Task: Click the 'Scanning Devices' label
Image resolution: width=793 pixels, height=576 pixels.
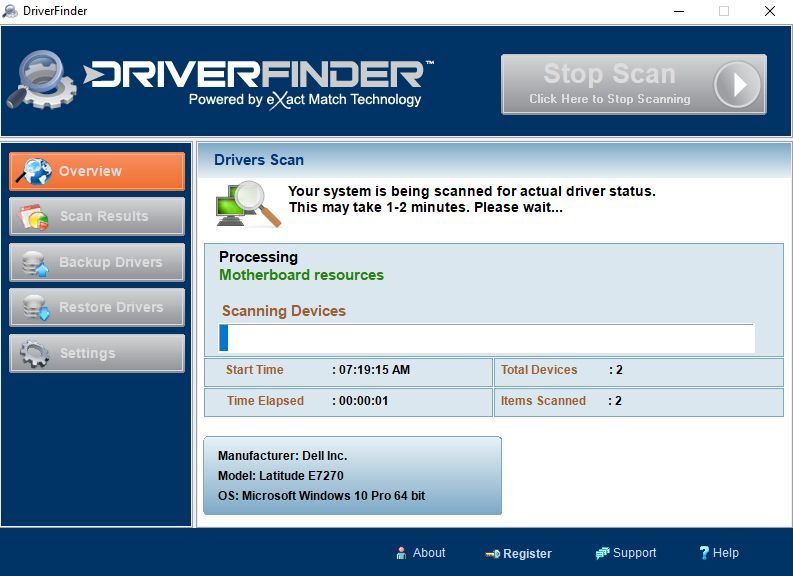Action: pos(284,311)
